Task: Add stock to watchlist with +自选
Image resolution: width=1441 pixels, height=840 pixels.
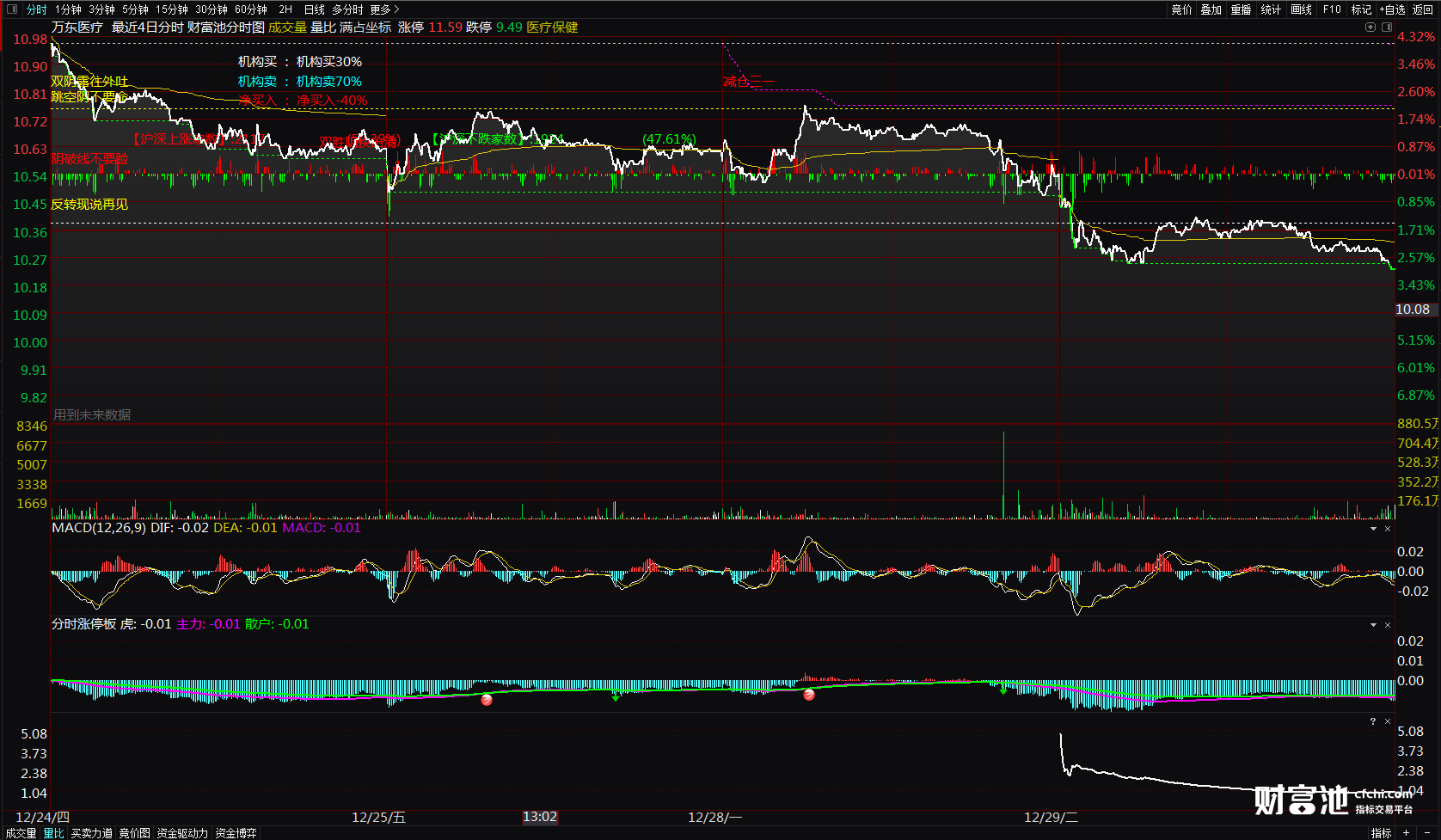Action: [1392, 9]
